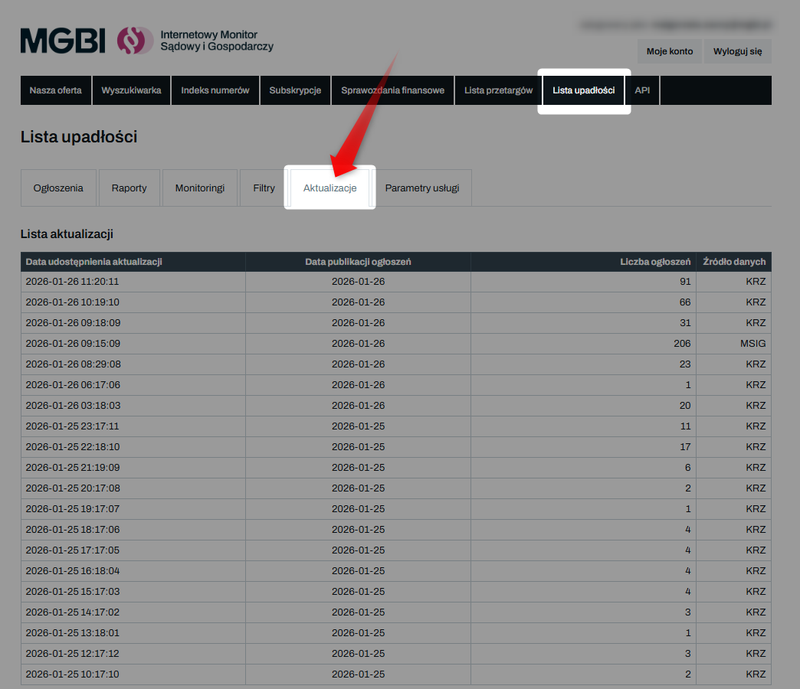The height and width of the screenshot is (689, 800).
Task: Select Subskrypcje in main navigation
Action: [295, 90]
